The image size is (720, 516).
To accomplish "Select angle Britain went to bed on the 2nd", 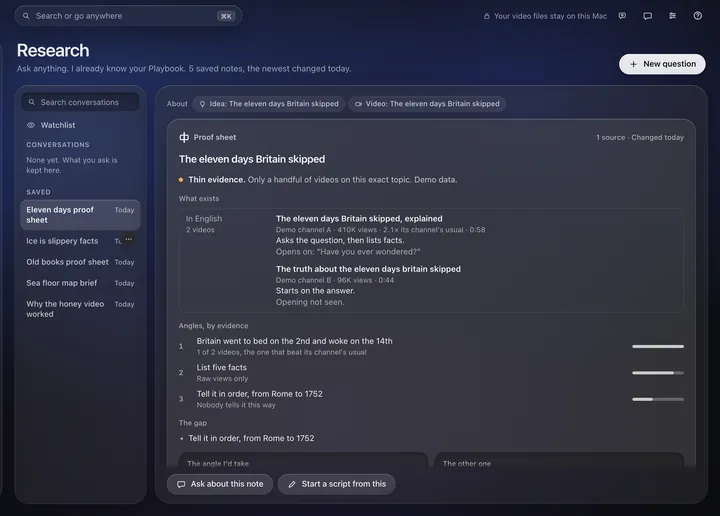I will pos(294,342).
